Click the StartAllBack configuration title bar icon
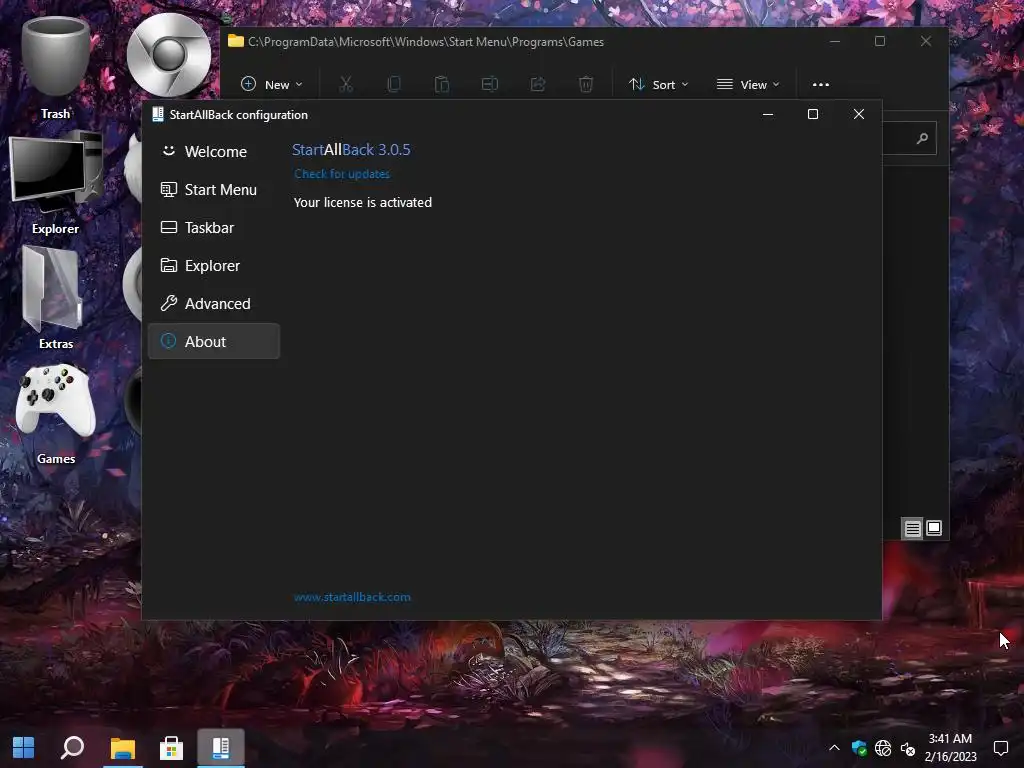 point(157,114)
